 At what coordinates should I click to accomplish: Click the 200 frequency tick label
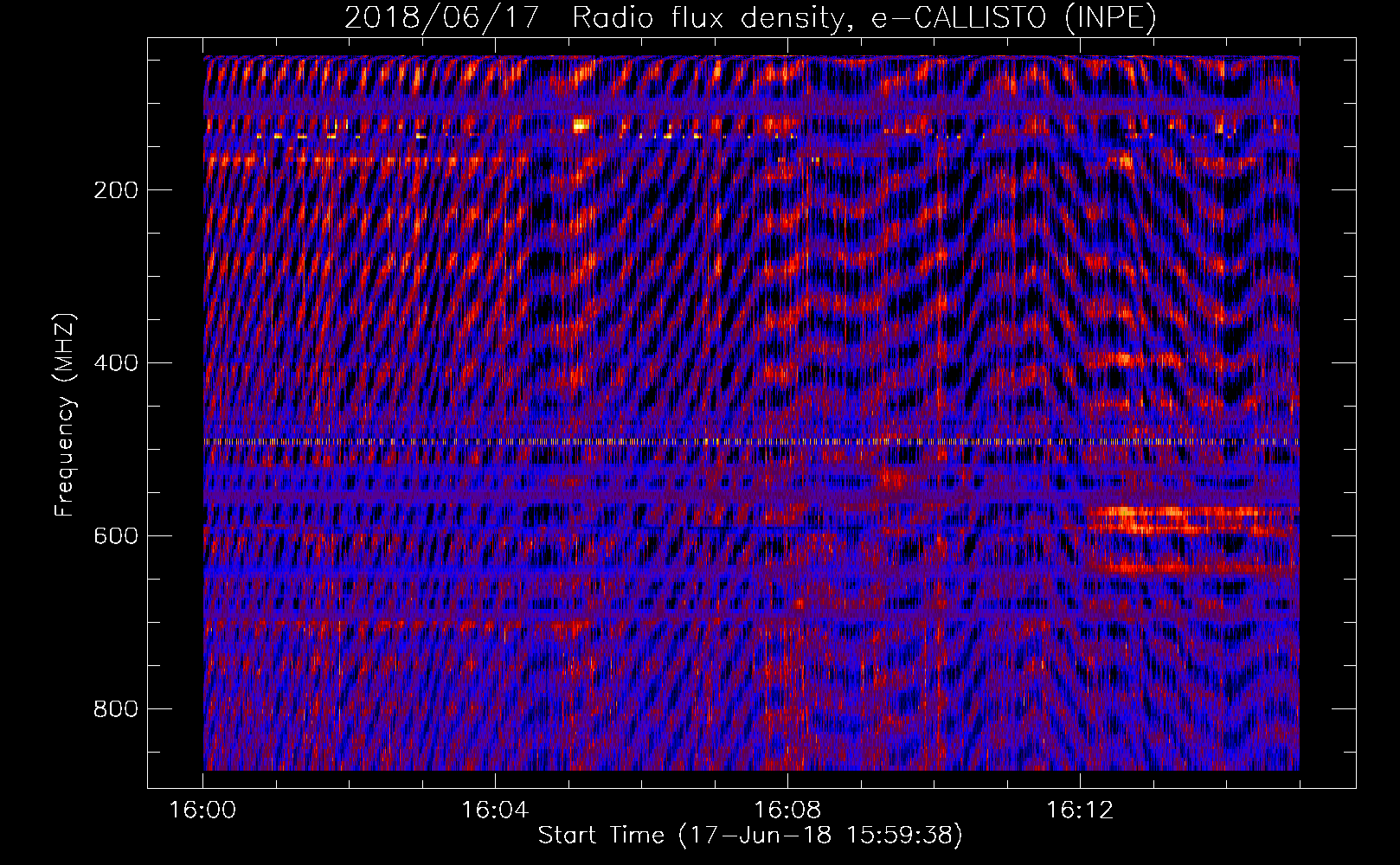116,190
